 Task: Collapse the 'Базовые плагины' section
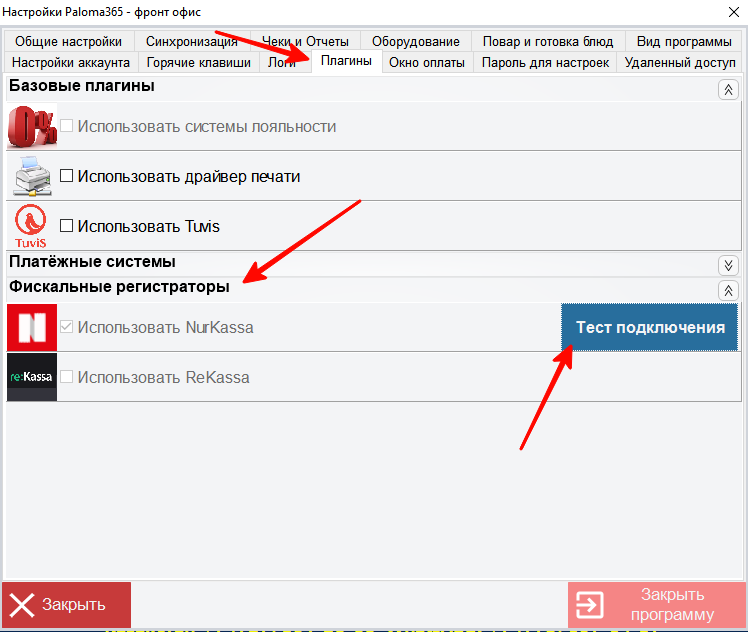pos(728,90)
